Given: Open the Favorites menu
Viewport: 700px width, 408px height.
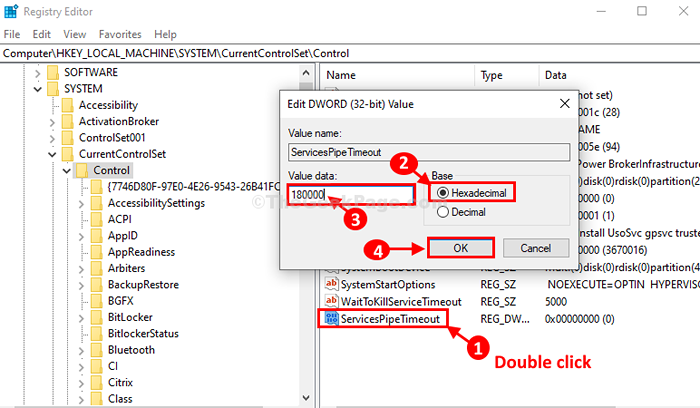Looking at the screenshot, I should coord(120,34).
